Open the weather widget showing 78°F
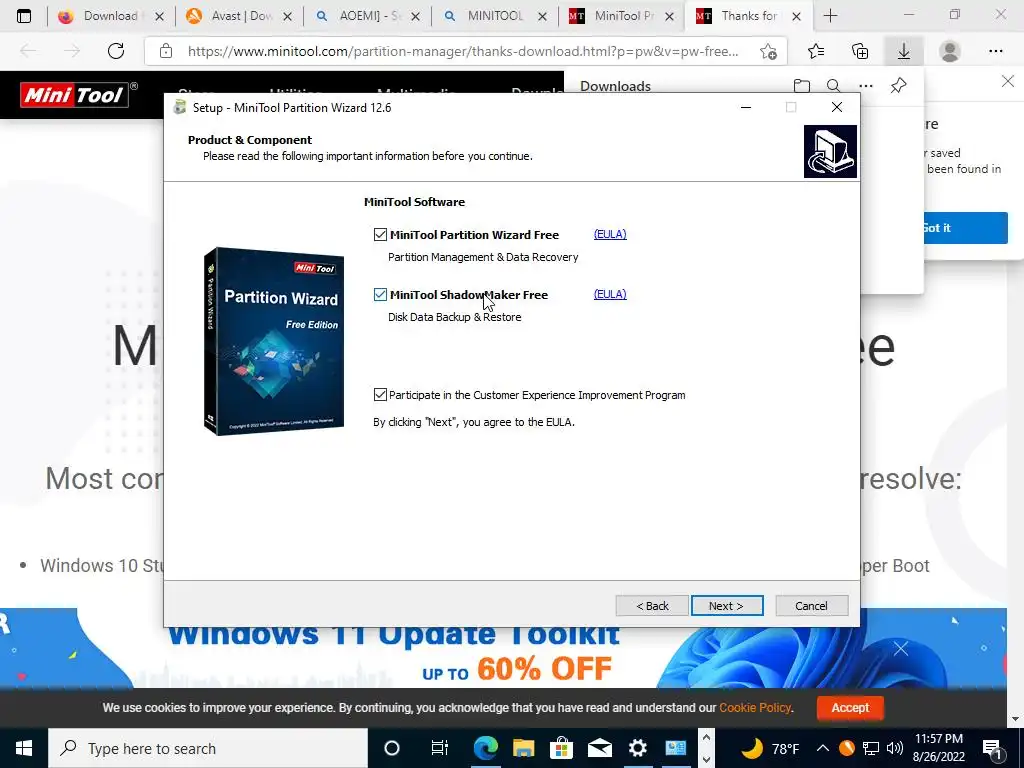Screen dimensions: 1024x768 tap(770, 748)
